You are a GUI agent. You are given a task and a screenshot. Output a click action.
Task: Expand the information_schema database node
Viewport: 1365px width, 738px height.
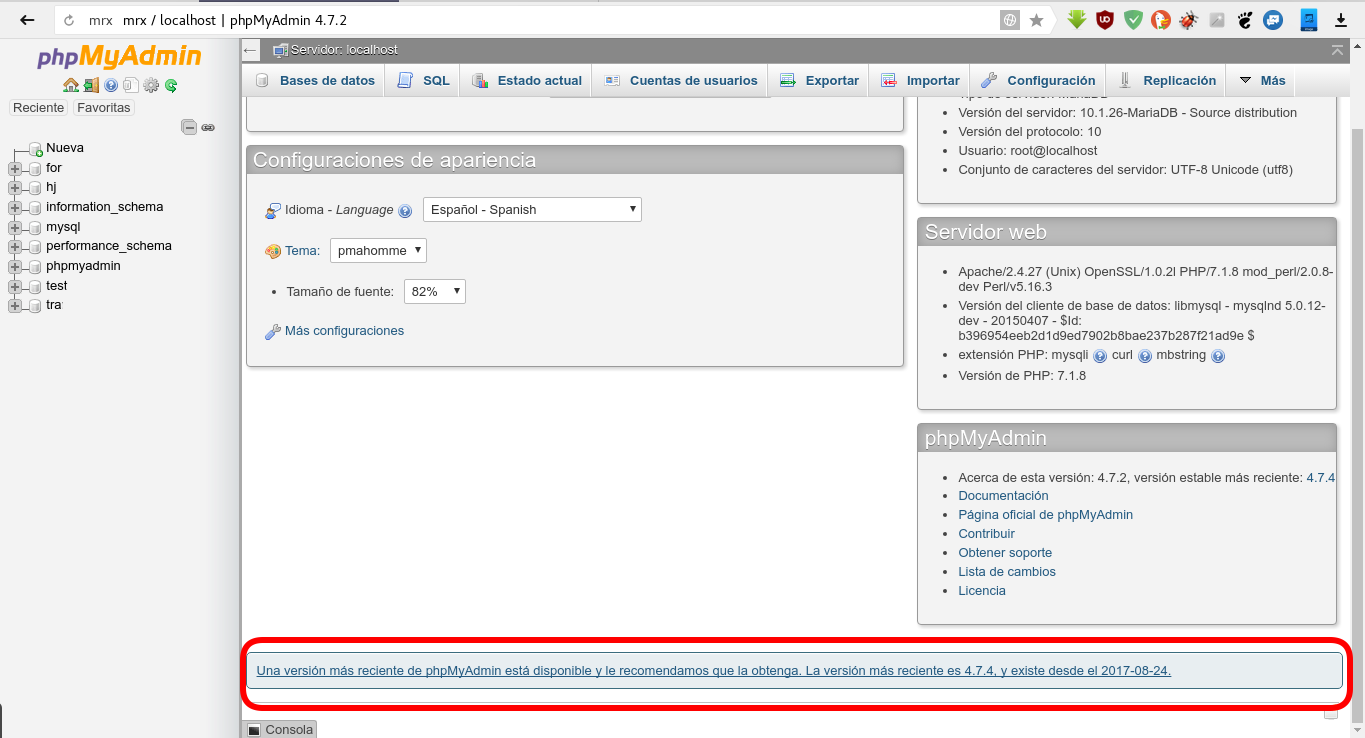pos(15,208)
